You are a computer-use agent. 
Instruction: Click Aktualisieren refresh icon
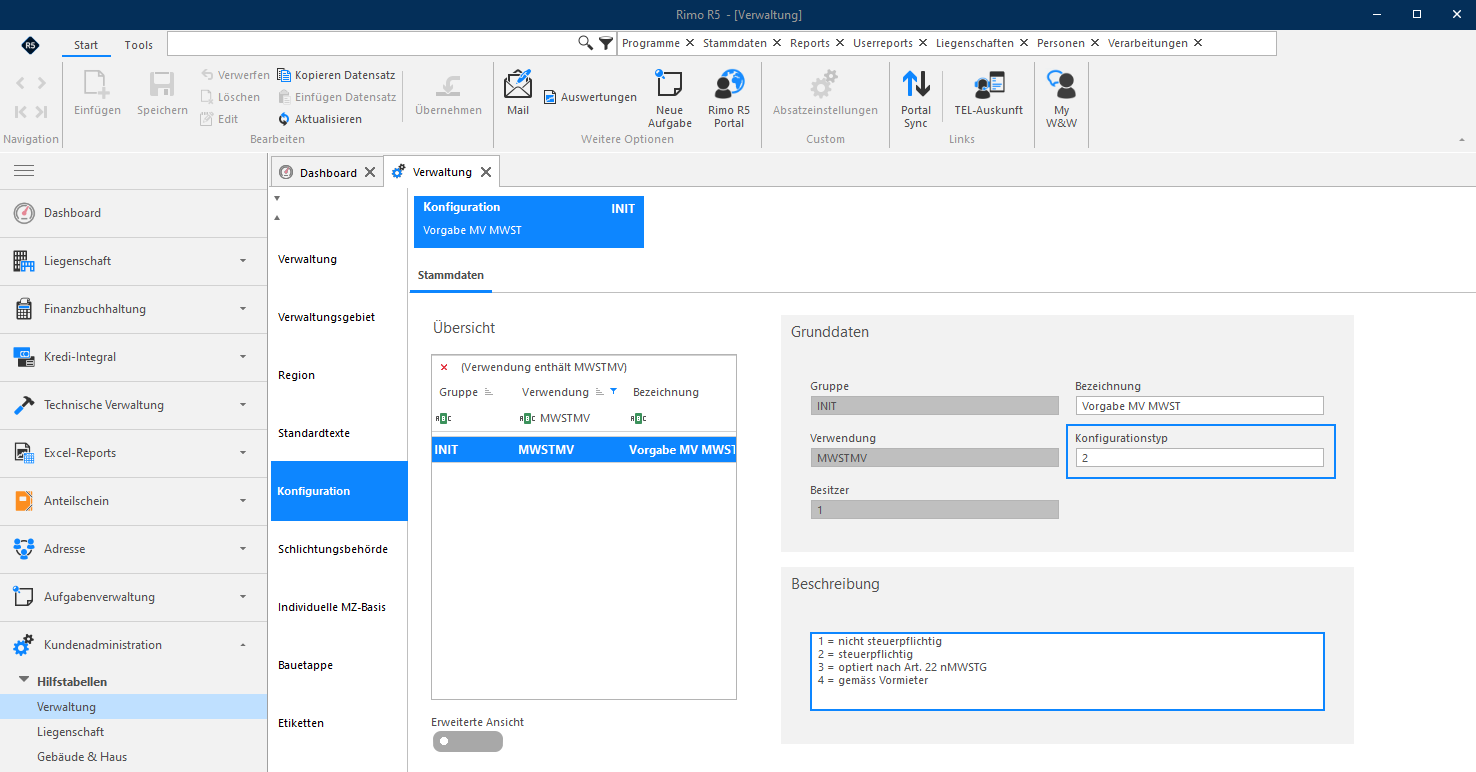(284, 119)
